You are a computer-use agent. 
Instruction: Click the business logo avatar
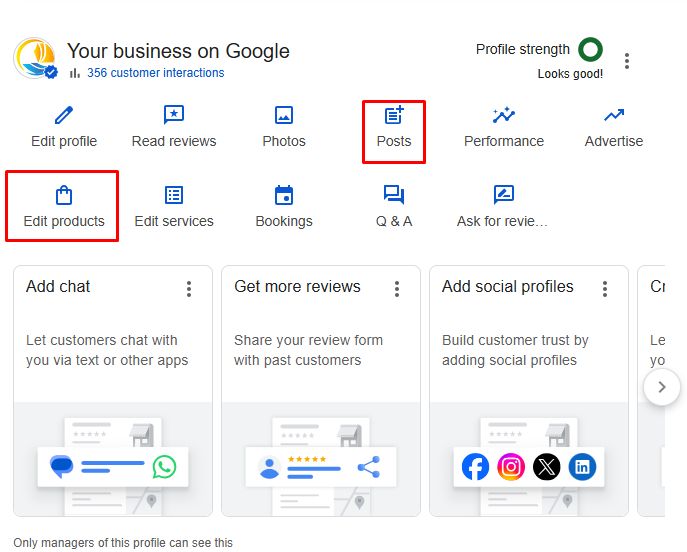coord(35,59)
